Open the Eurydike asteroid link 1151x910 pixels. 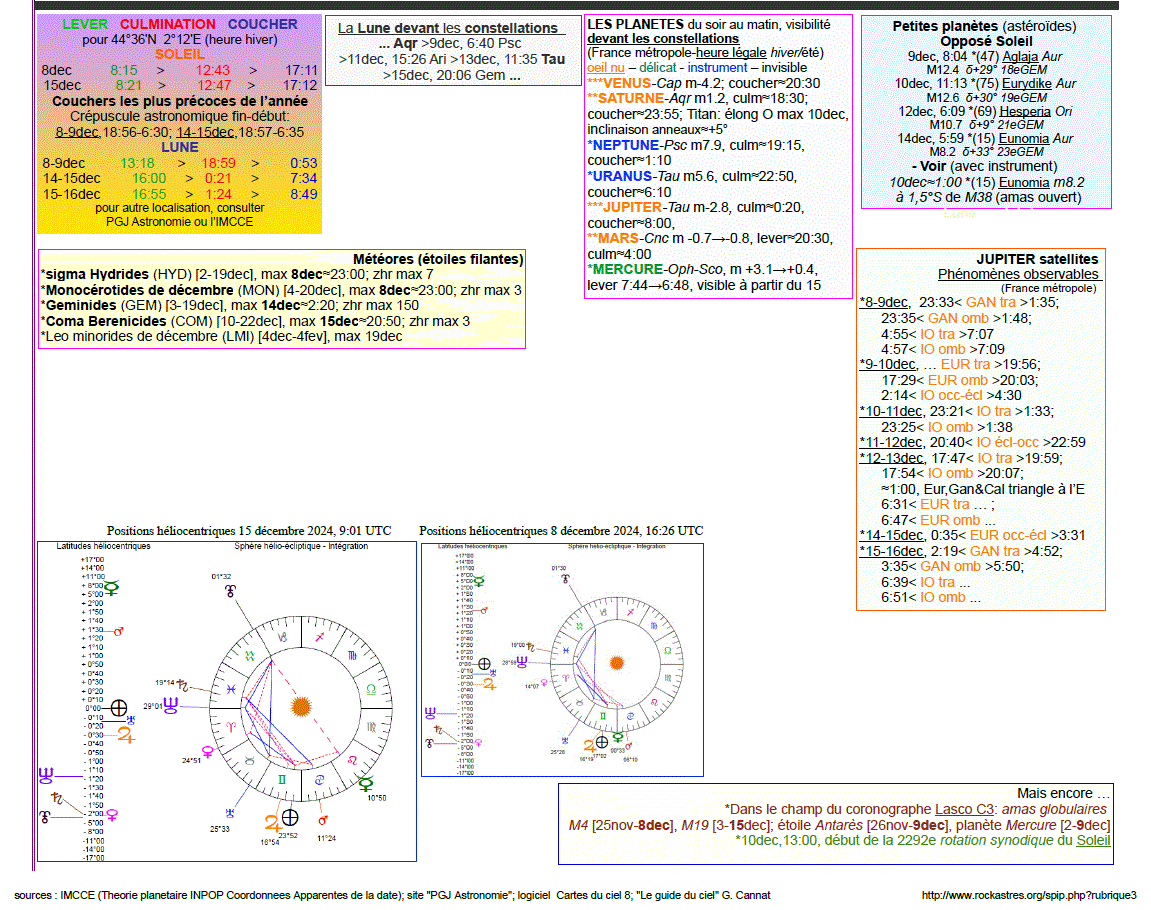(x=1028, y=84)
